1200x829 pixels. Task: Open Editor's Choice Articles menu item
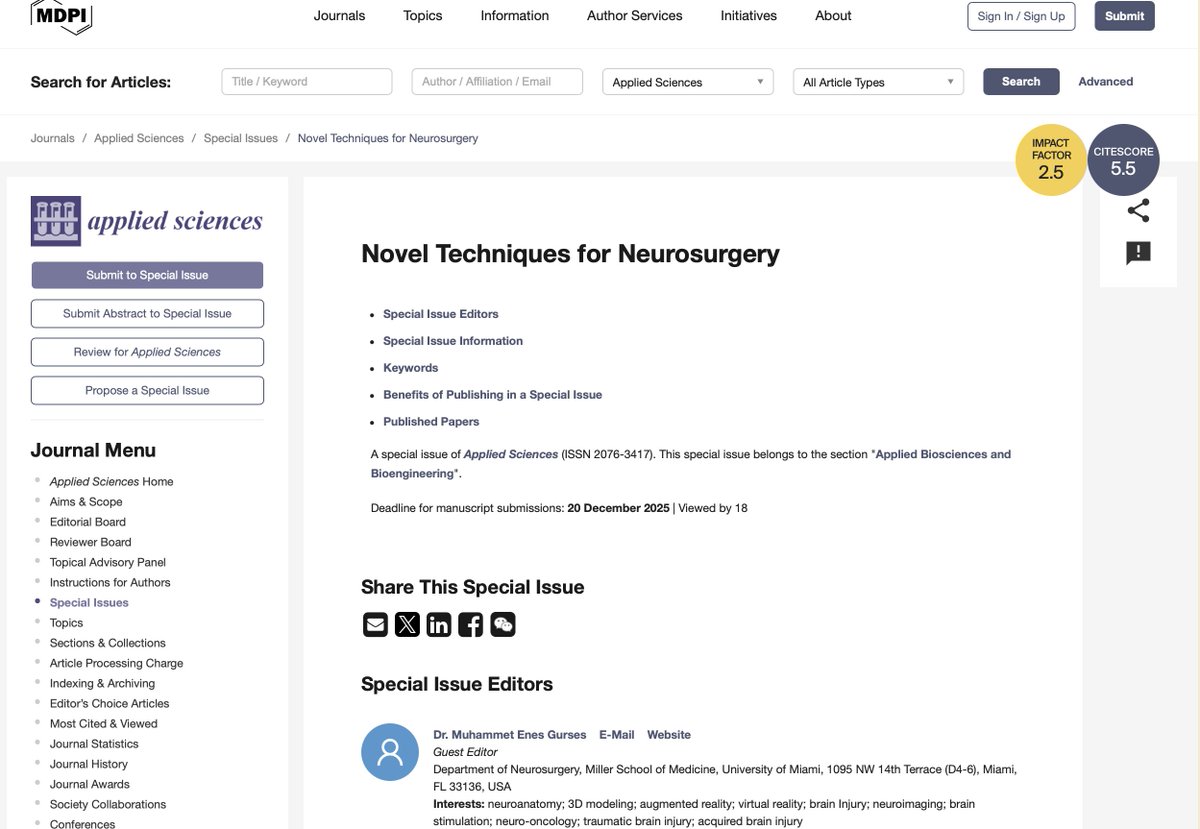pyautogui.click(x=110, y=704)
